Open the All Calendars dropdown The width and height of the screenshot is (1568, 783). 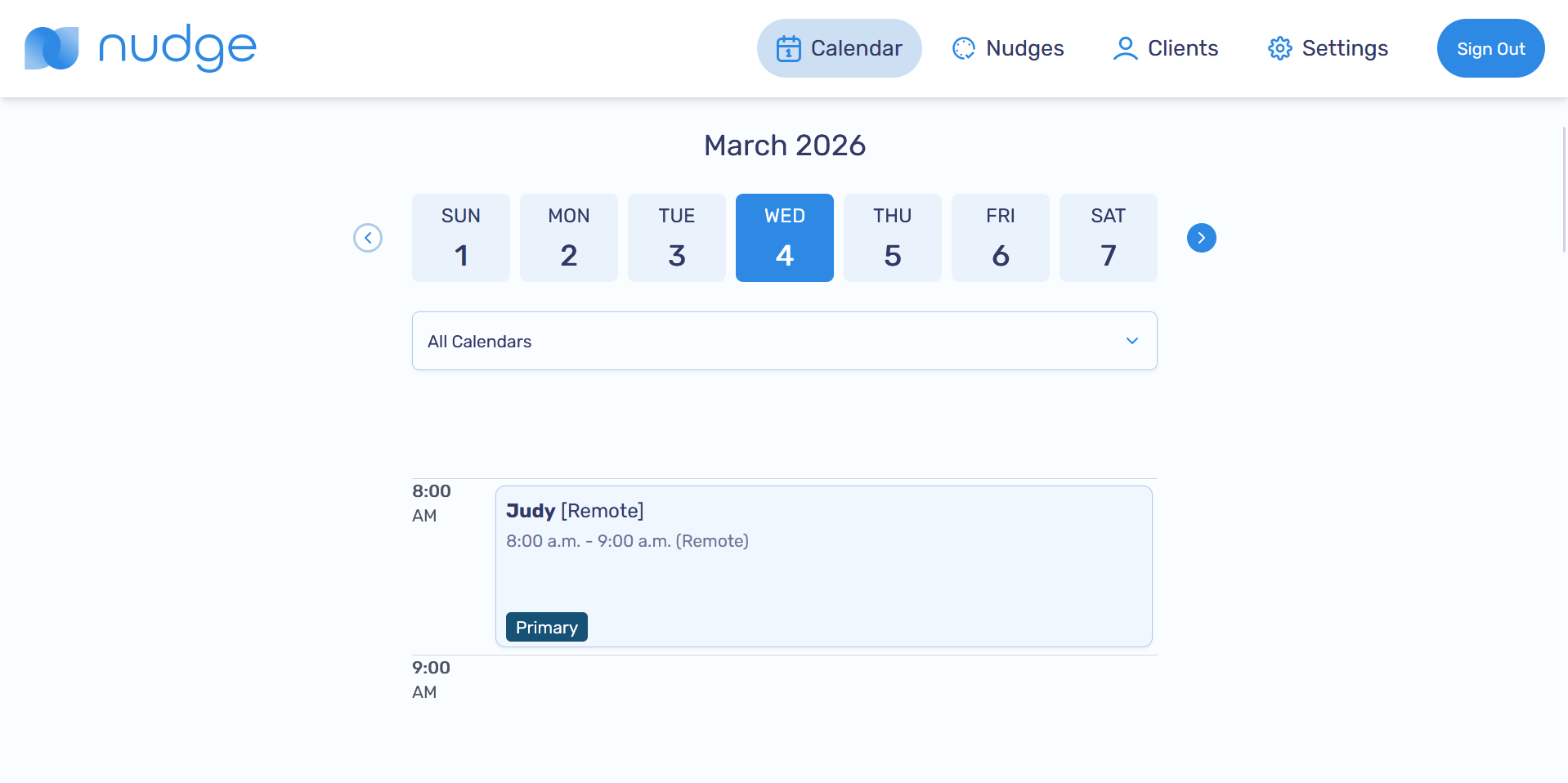784,341
